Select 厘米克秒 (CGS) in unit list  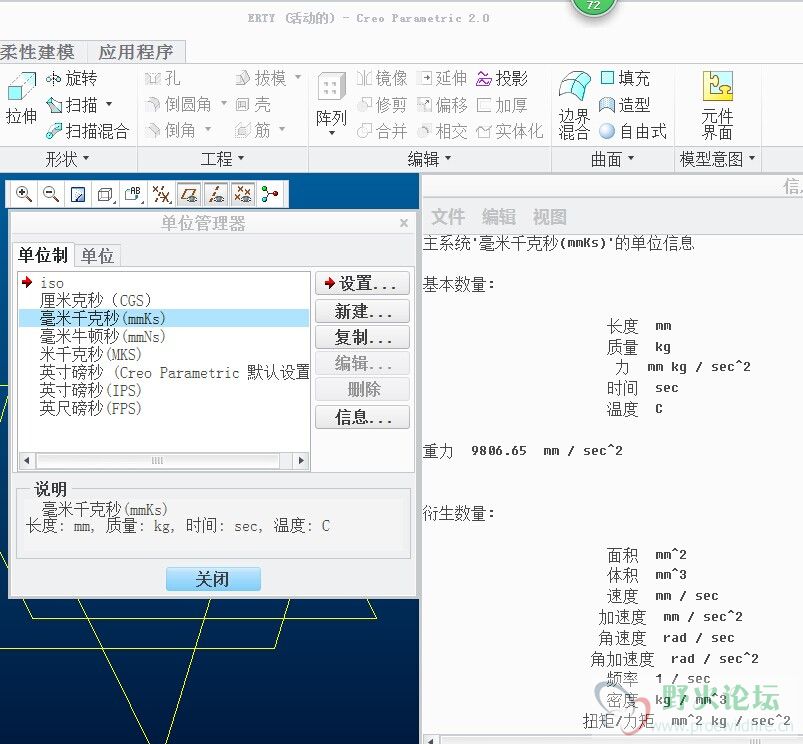(164, 300)
